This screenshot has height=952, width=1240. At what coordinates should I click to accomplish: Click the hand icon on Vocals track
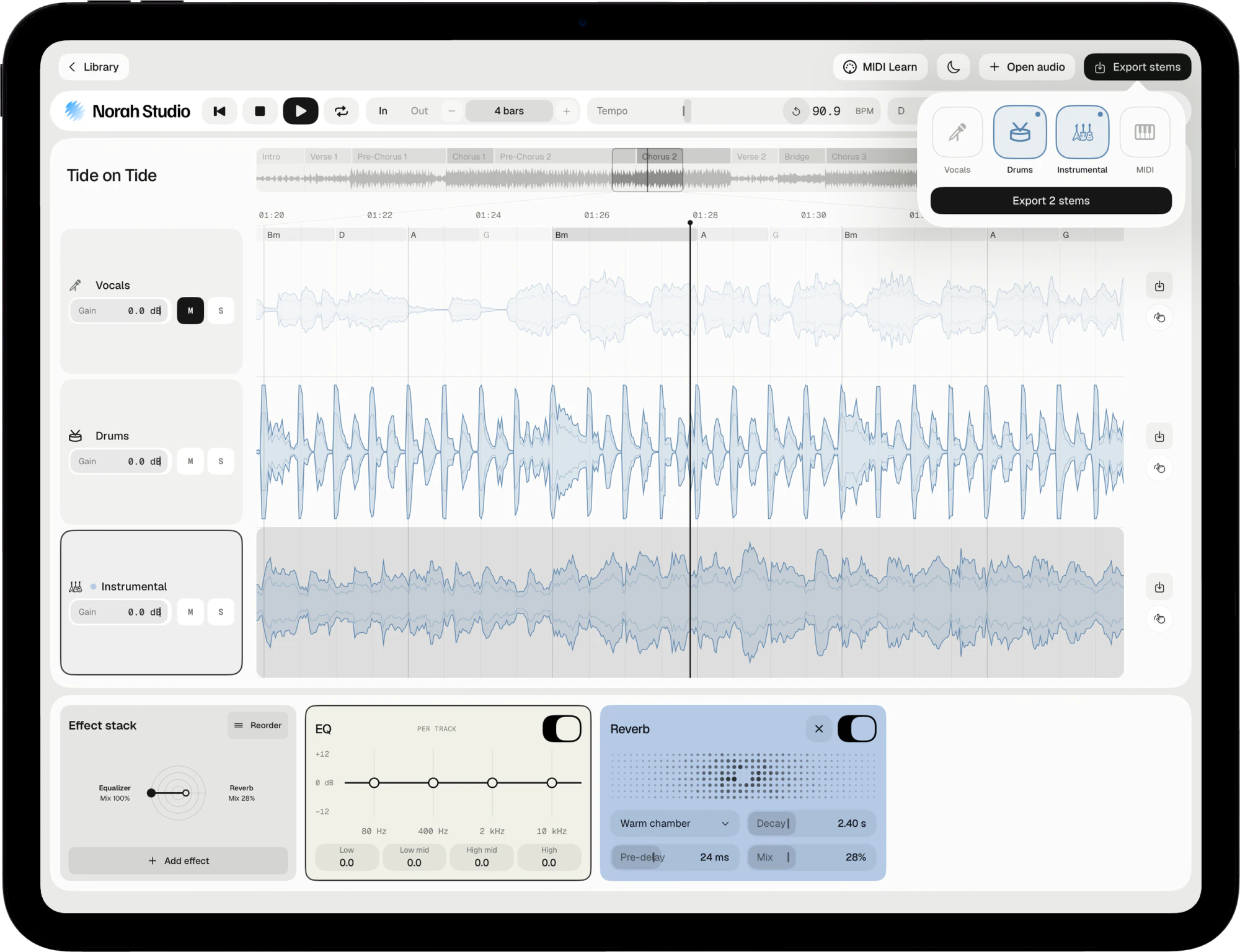pos(1159,318)
